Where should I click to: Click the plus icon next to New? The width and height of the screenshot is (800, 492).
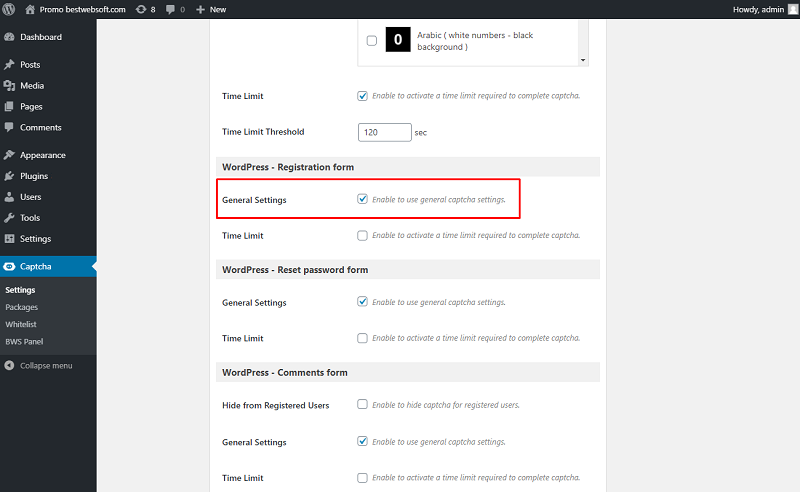pos(201,9)
